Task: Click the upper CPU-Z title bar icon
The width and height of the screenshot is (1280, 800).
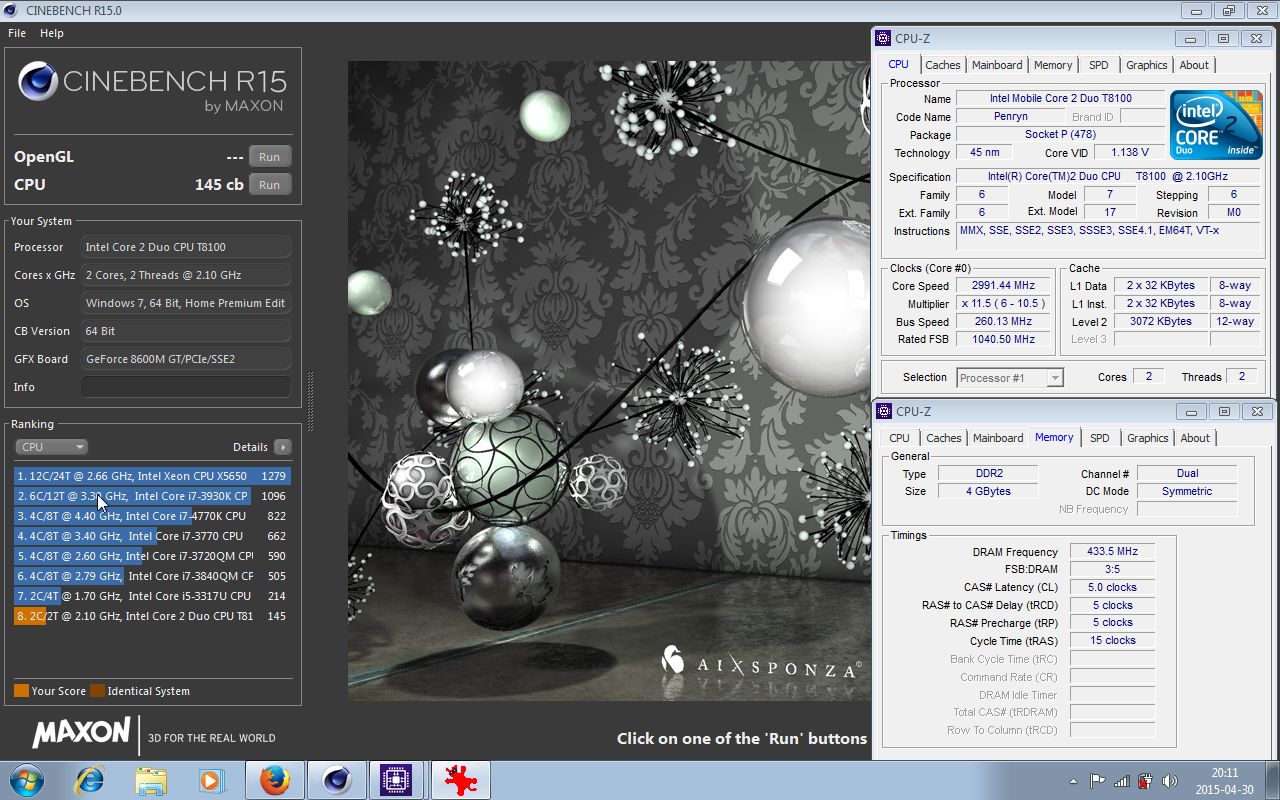Action: [x=883, y=38]
